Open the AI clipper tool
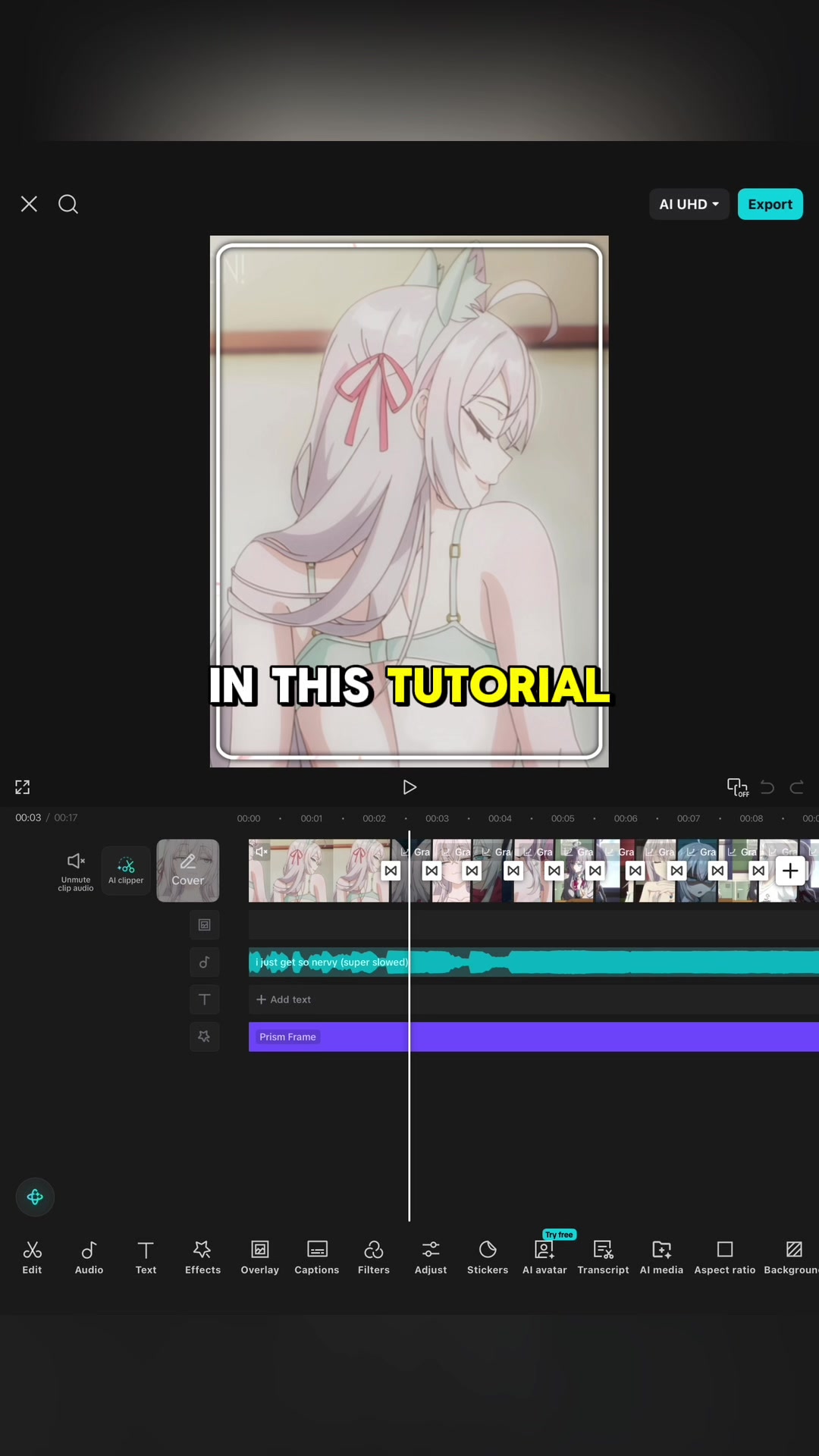The image size is (819, 1456). (126, 871)
